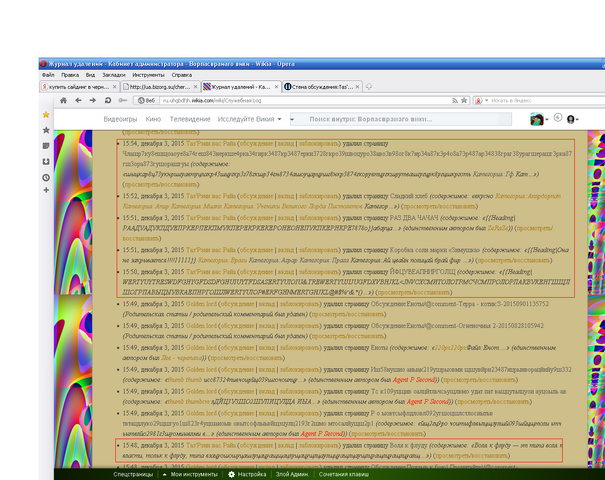Image resolution: width=605 pixels, height=480 pixels.
Task: Open the Инструменты menu
Action: pos(148,75)
